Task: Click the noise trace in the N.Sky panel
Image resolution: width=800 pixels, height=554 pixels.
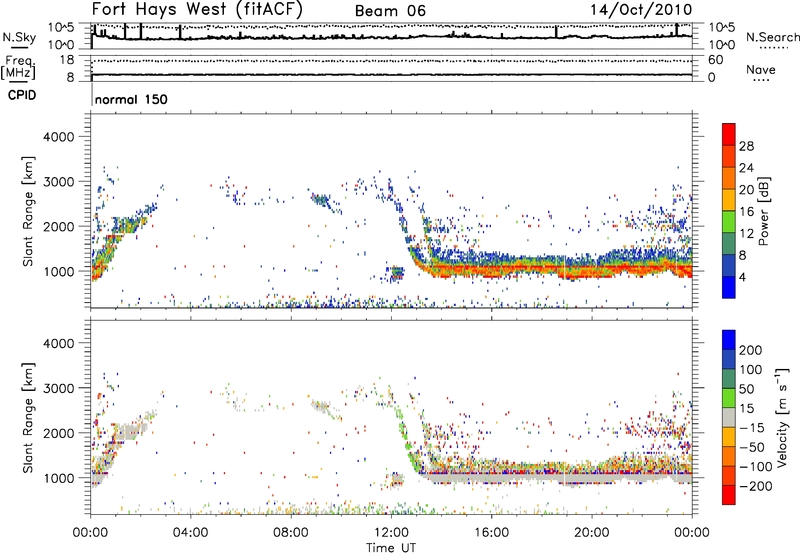Action: [x=391, y=37]
